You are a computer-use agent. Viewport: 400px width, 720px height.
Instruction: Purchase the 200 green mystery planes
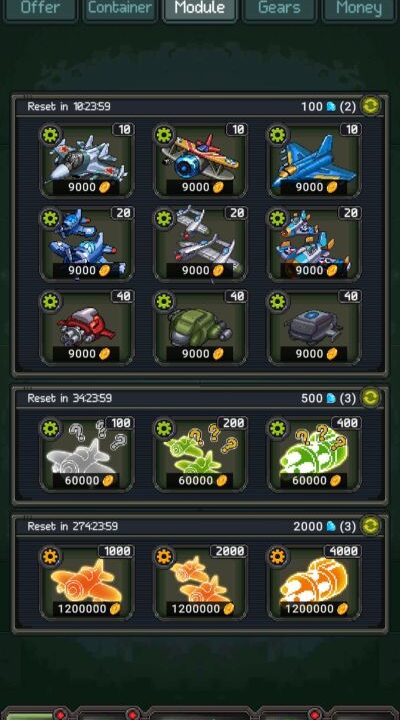click(x=200, y=454)
